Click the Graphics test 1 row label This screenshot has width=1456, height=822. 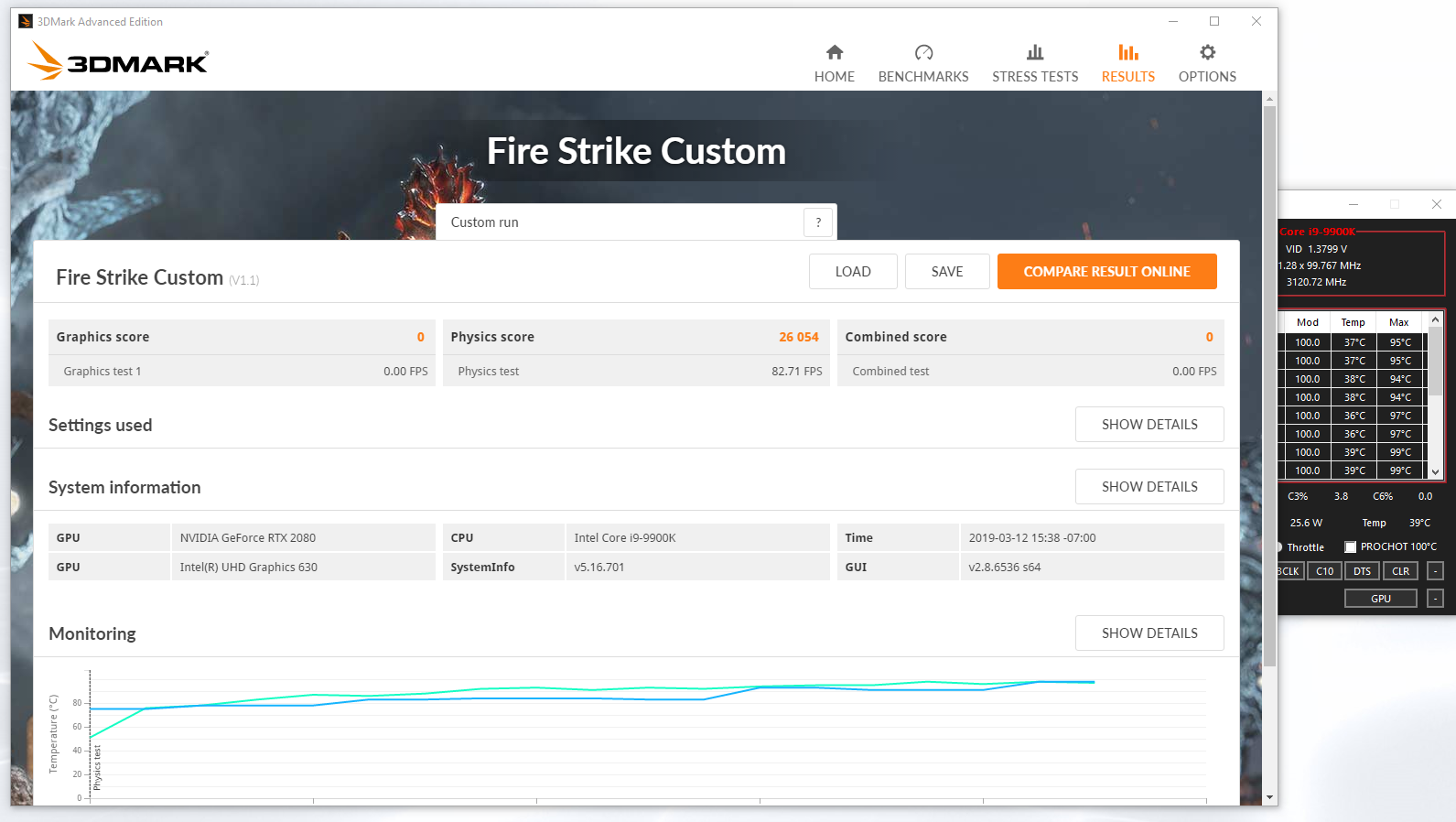102,372
